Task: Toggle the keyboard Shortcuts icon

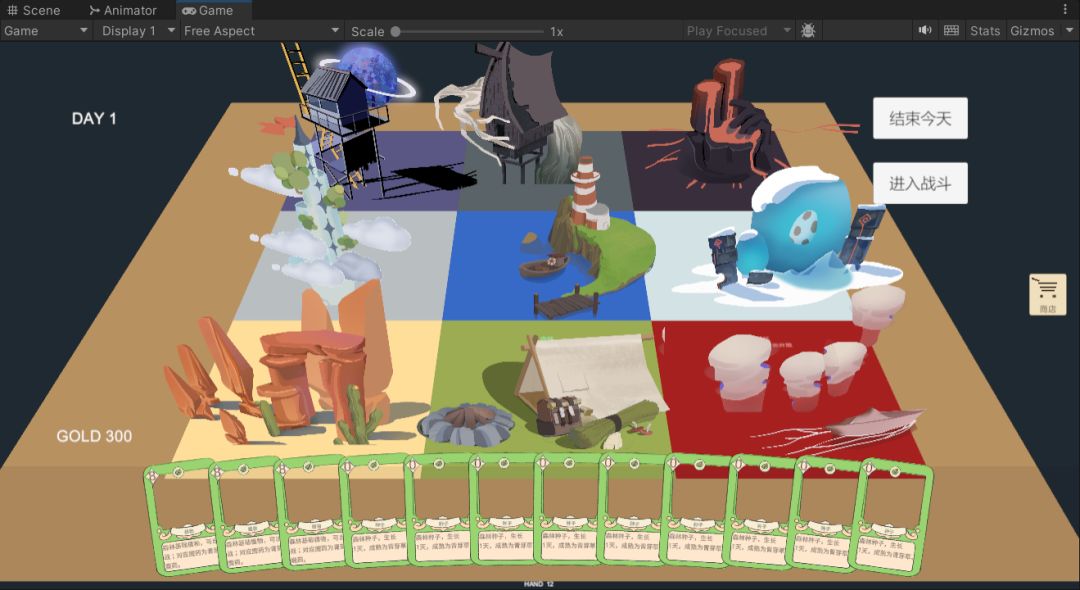Action: point(951,30)
